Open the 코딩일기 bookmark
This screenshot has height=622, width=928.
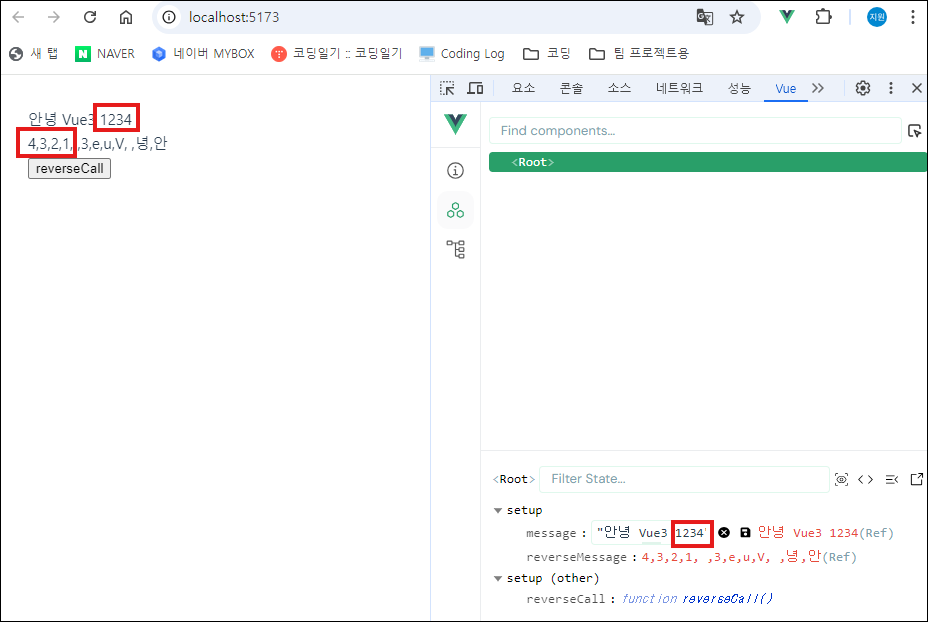[337, 54]
